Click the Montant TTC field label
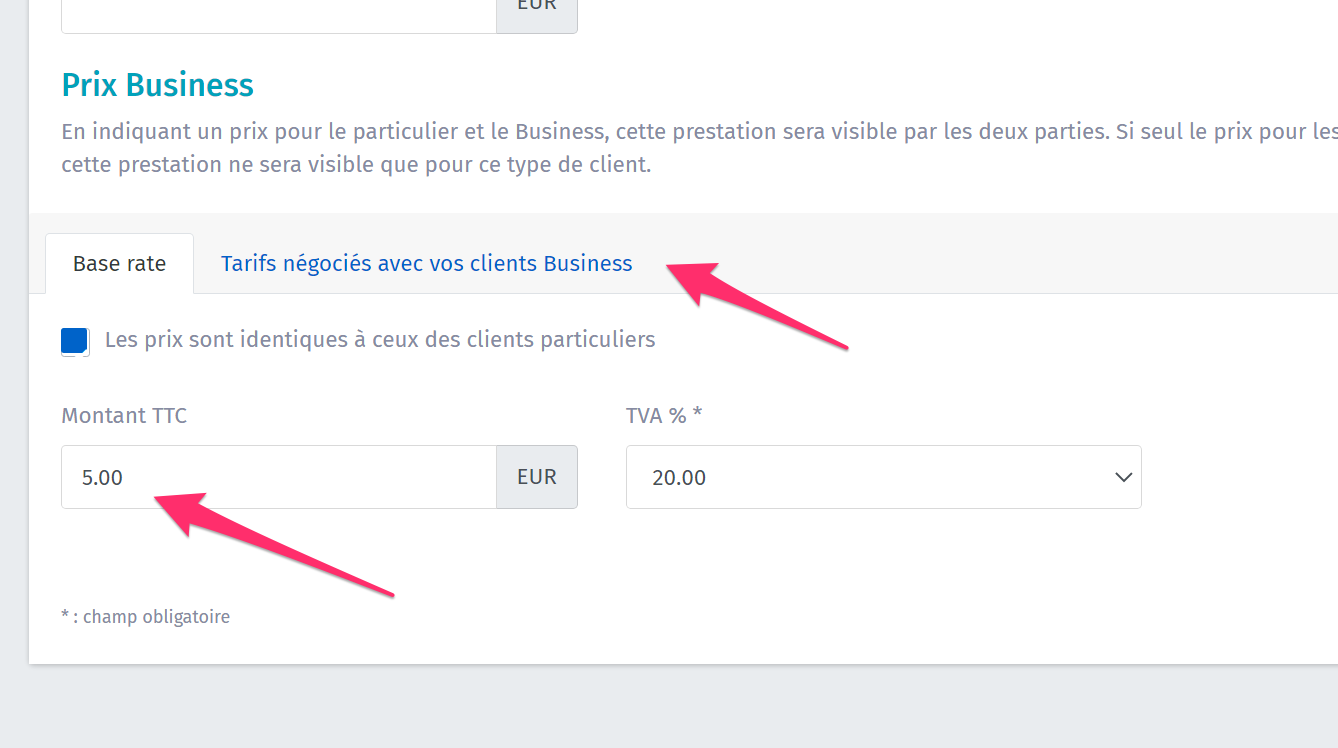Screen dimensions: 1338x748 click(124, 416)
